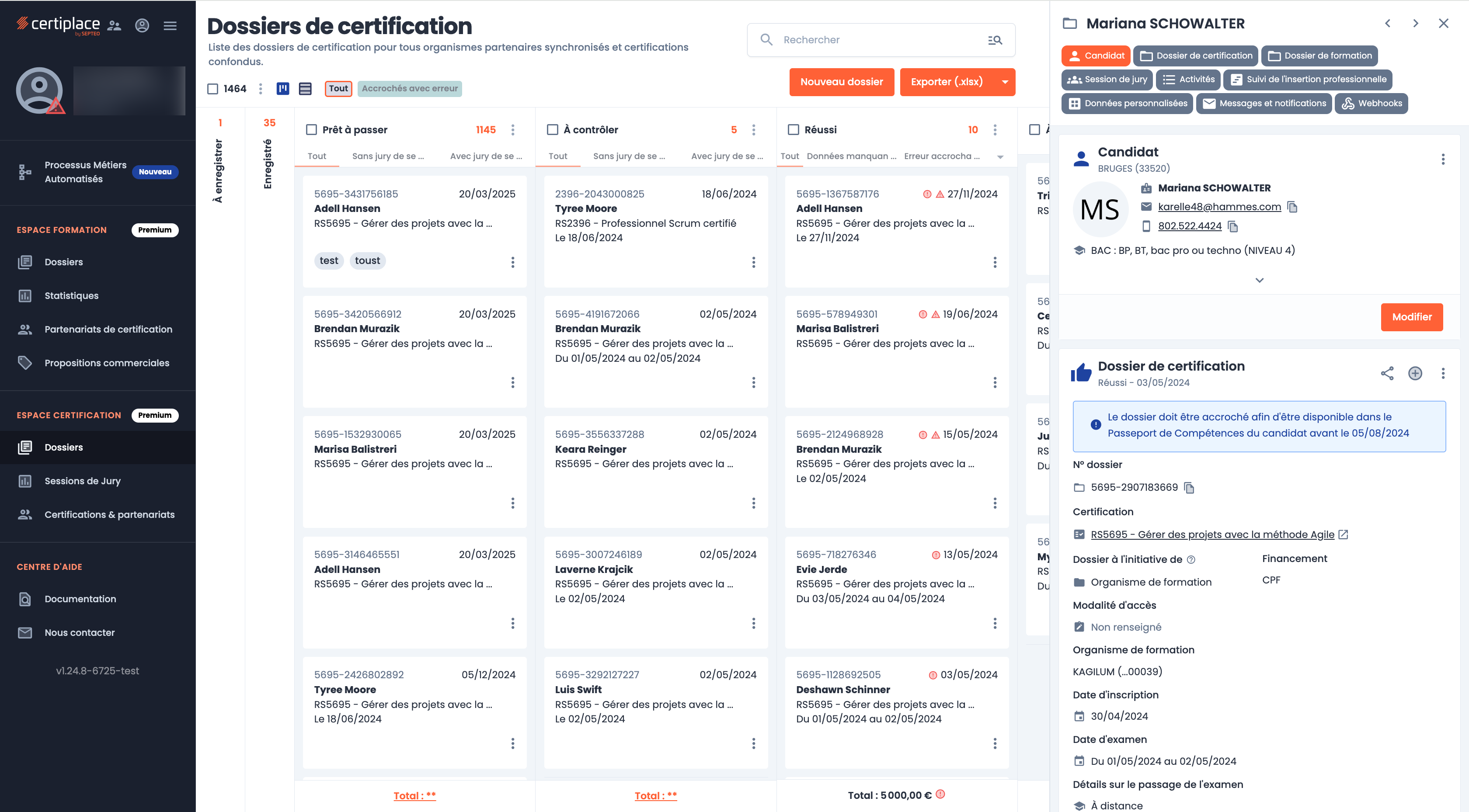Collapse the Candidat details chevron
The width and height of the screenshot is (1469, 812).
[1259, 280]
